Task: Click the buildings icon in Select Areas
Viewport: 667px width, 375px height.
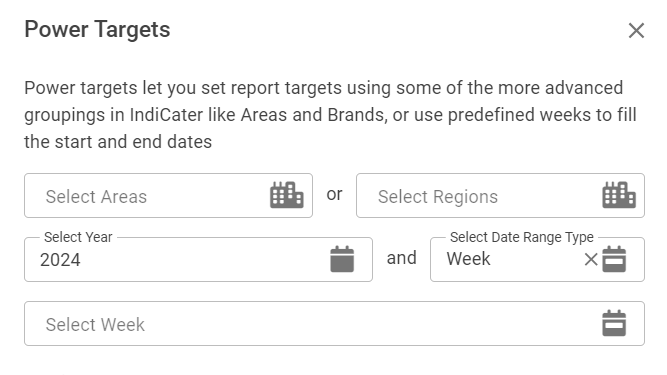Action: [x=287, y=195]
